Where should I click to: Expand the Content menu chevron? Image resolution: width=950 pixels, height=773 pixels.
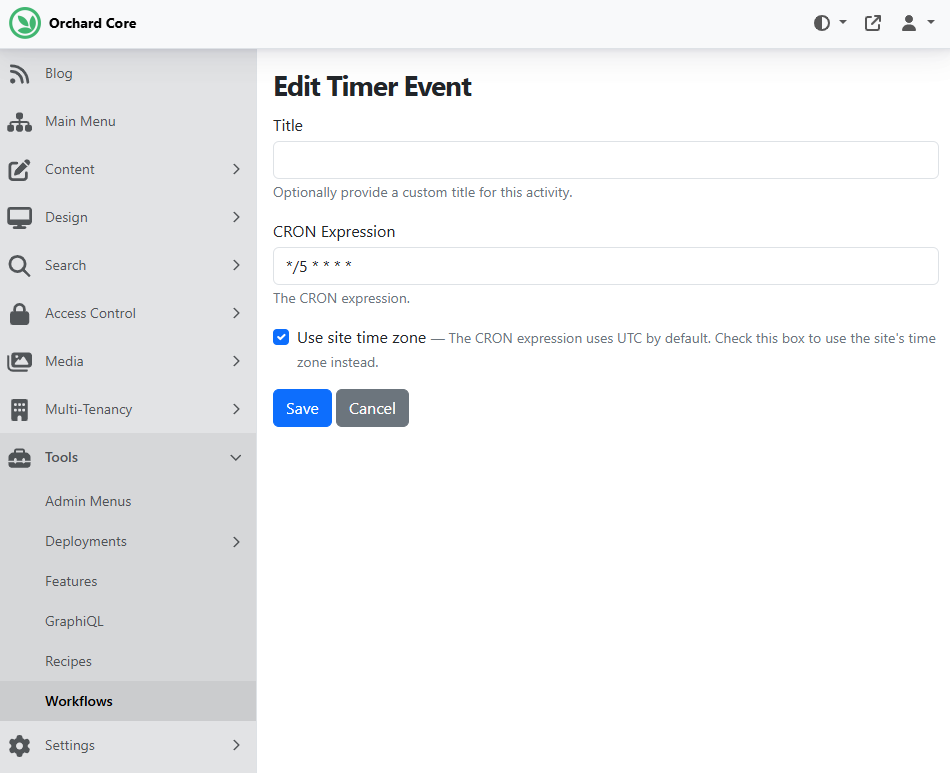(236, 169)
